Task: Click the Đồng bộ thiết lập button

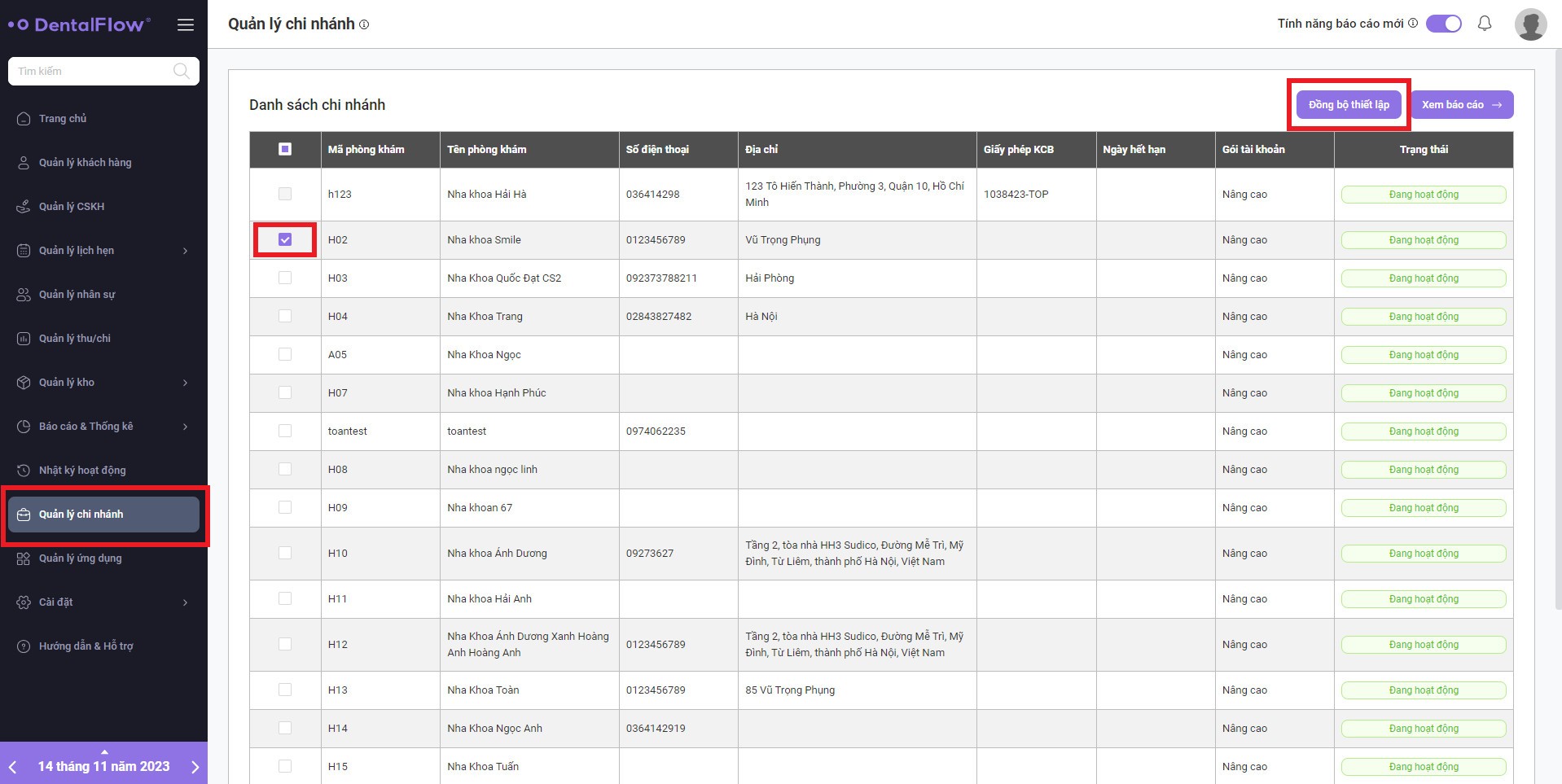Action: tap(1349, 105)
